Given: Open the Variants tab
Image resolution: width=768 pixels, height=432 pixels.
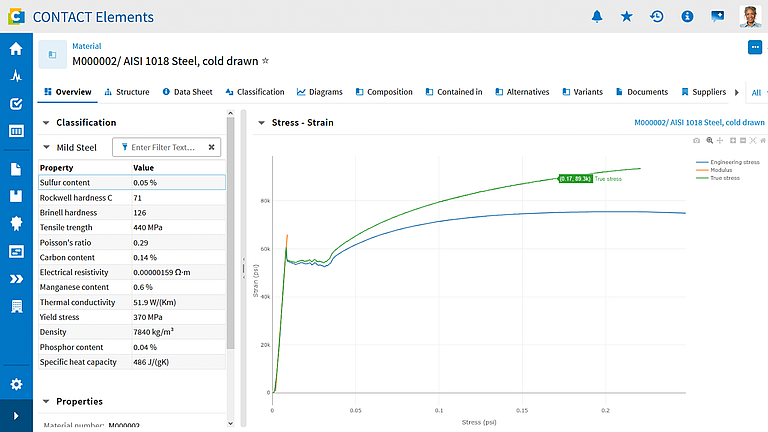Looking at the screenshot, I should [582, 92].
